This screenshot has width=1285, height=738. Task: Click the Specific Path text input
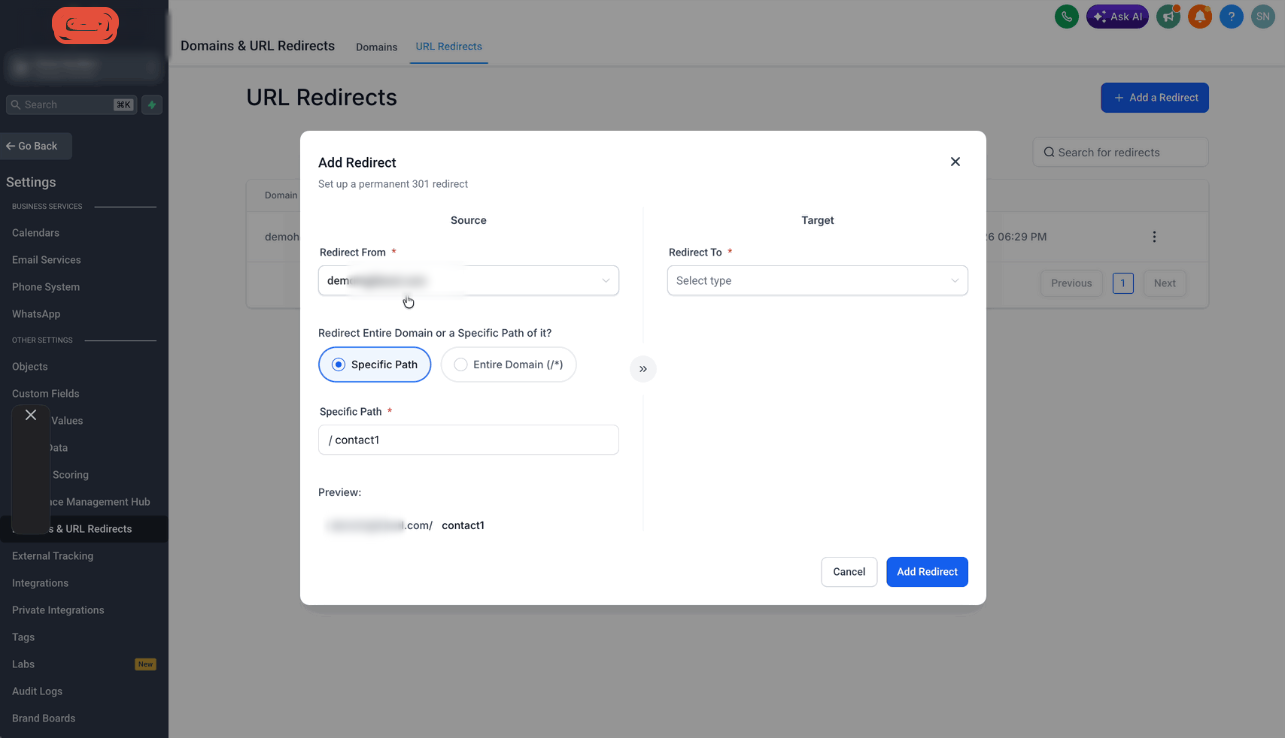point(468,440)
